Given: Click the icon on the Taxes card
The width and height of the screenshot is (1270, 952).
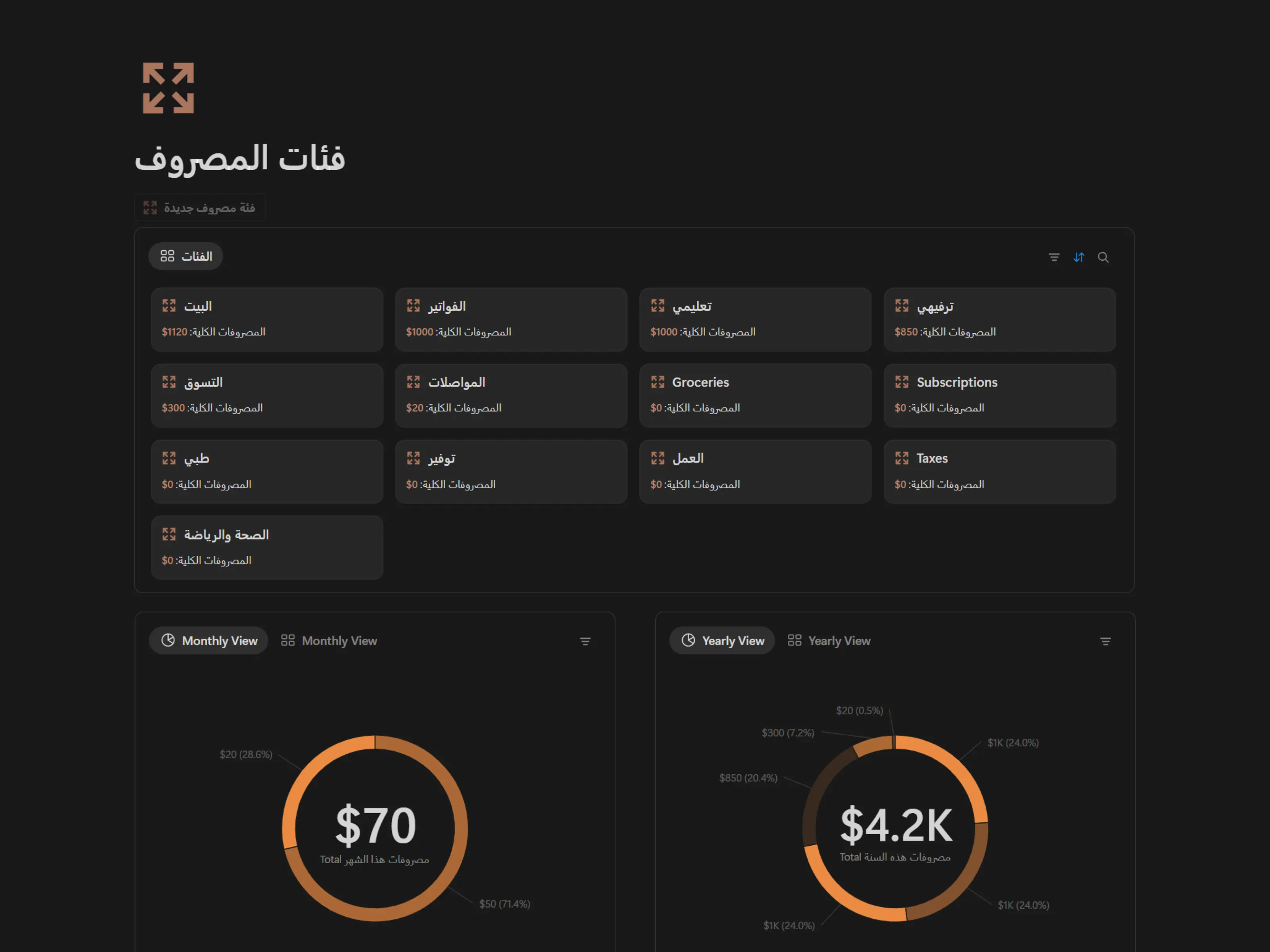Looking at the screenshot, I should [901, 458].
